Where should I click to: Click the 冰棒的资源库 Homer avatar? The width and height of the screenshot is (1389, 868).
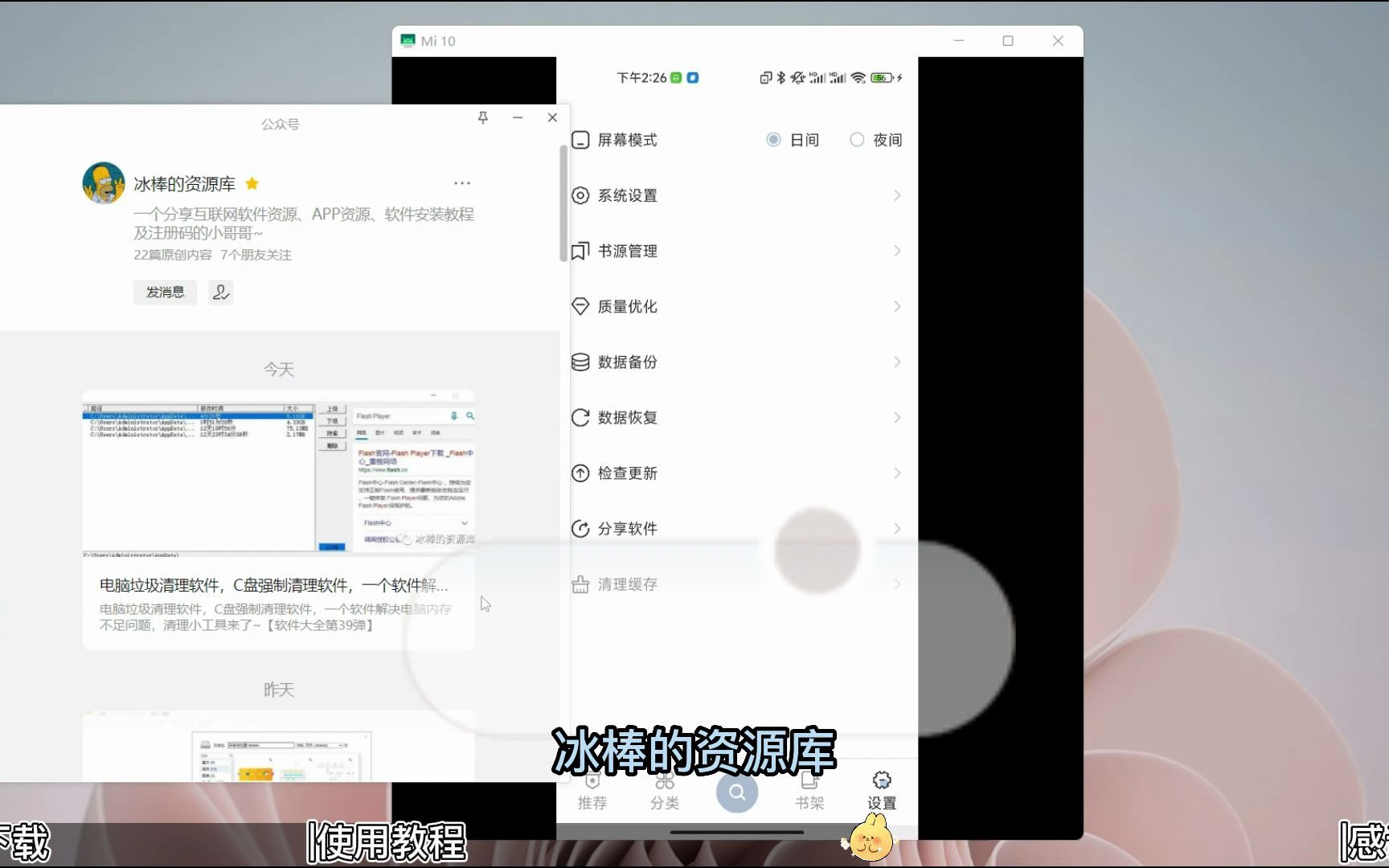[x=104, y=183]
